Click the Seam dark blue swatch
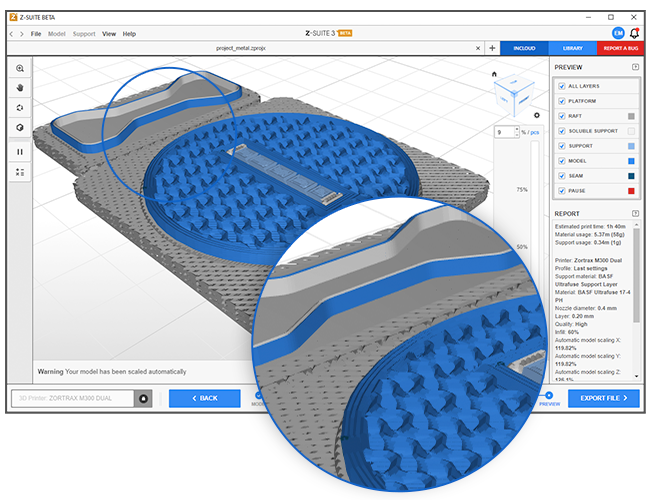The width and height of the screenshot is (650, 500). 631,176
